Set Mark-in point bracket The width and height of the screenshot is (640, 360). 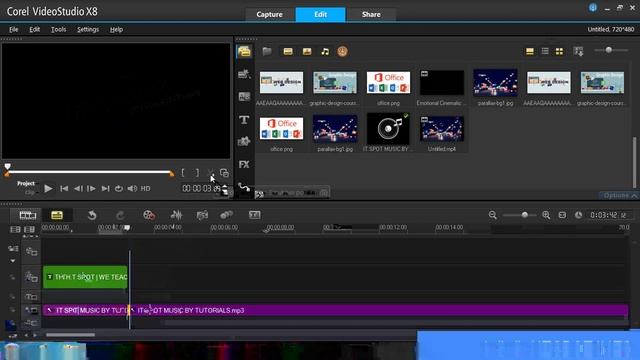point(183,173)
